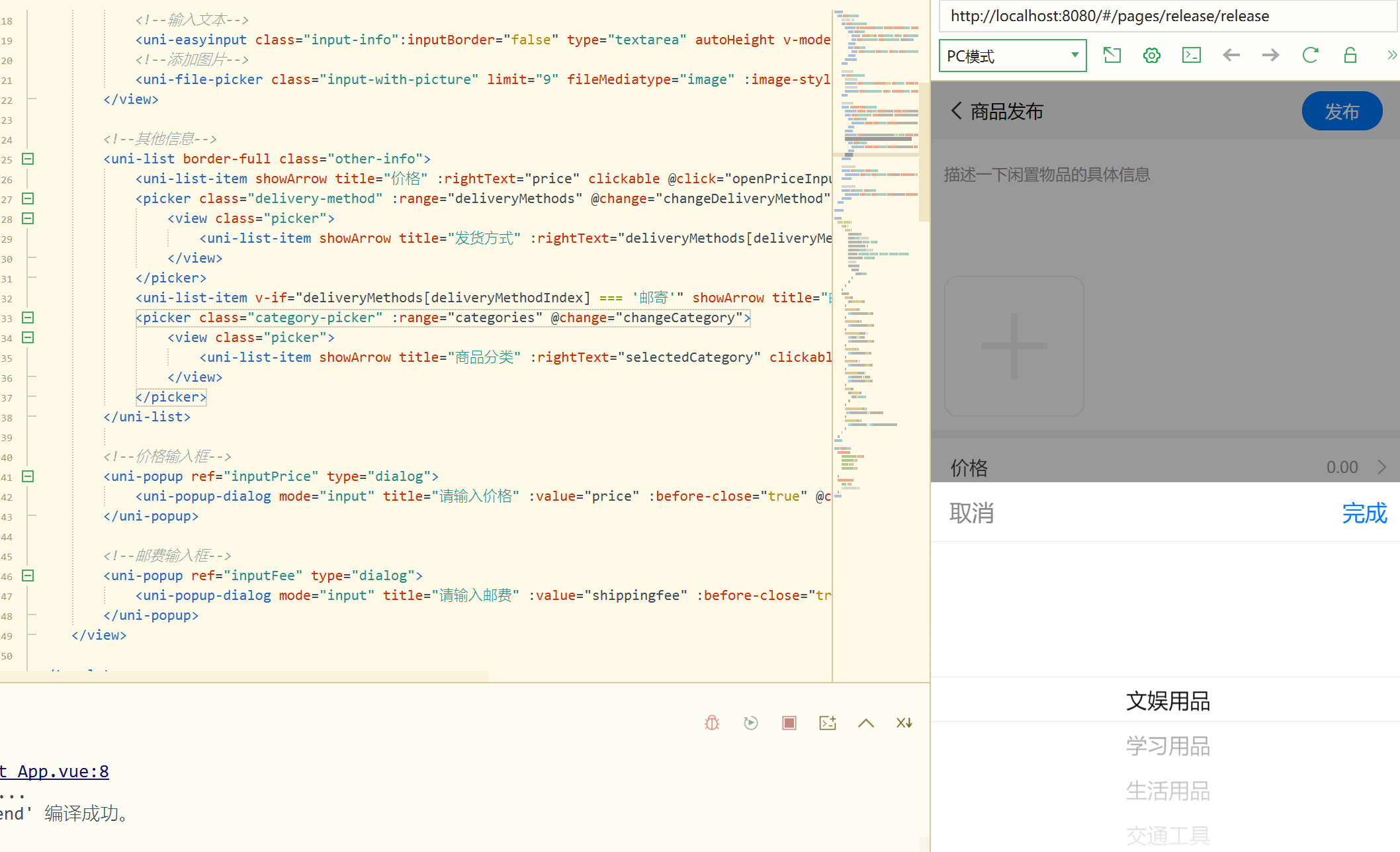The image size is (1400, 852).
Task: Tap the description textarea placeholder text
Action: pyautogui.click(x=1047, y=175)
